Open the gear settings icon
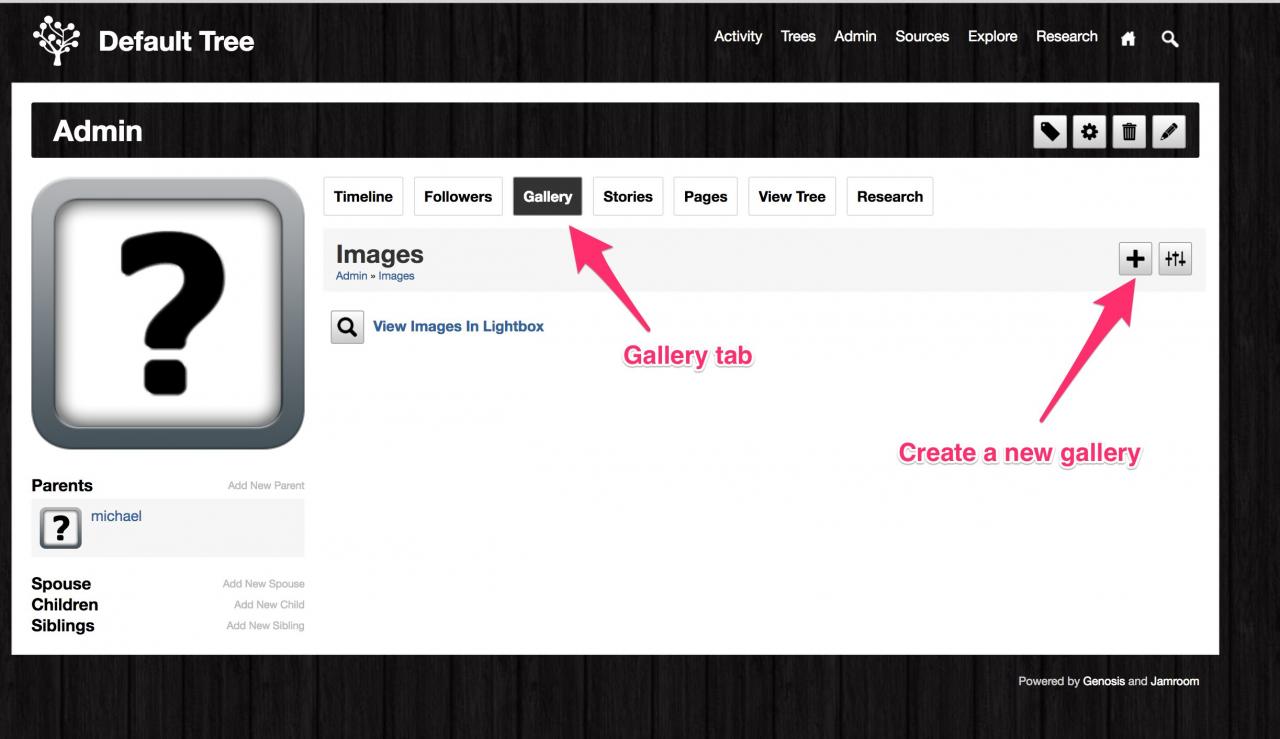 1089,131
